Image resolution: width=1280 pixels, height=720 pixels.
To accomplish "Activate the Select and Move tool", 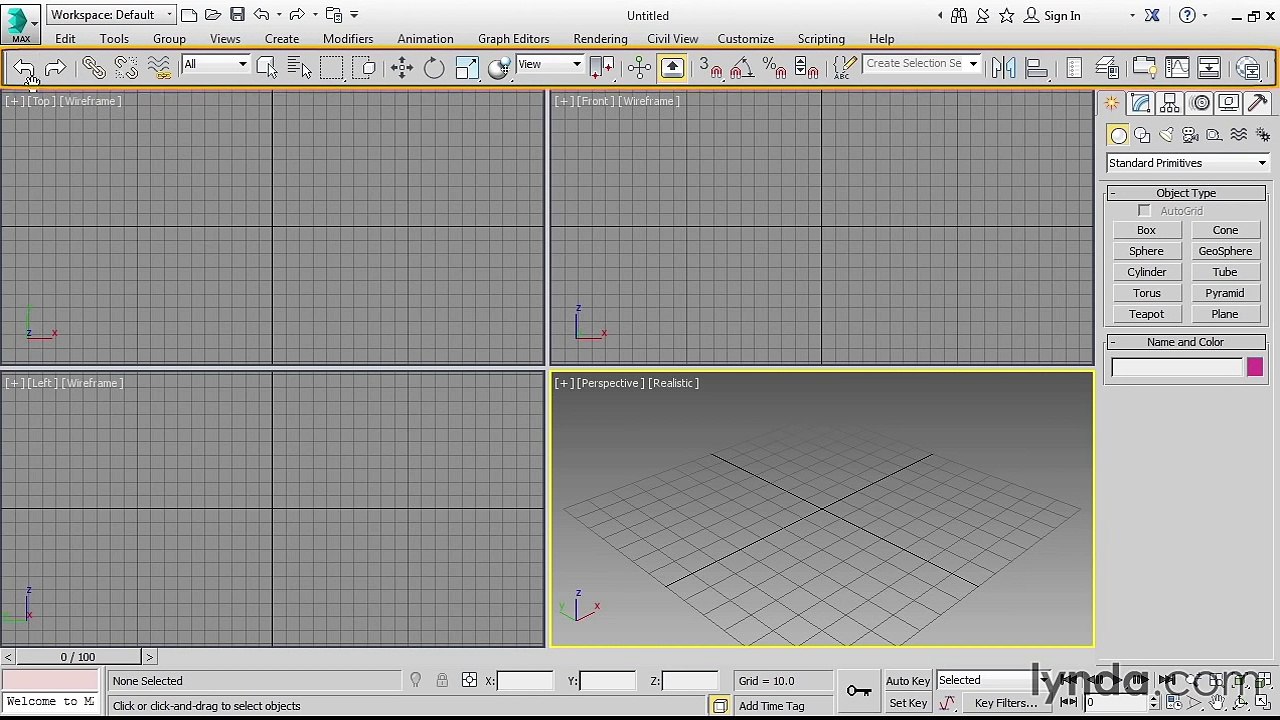I will (x=401, y=67).
